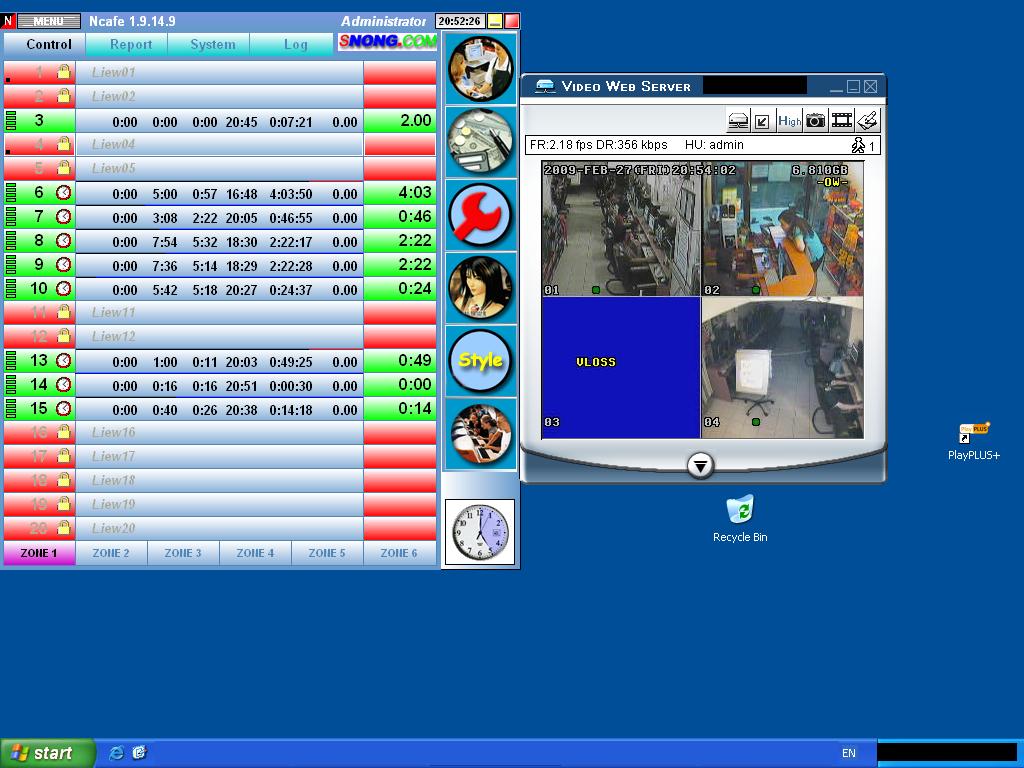Click the SNONG.COM logo link
The height and width of the screenshot is (768, 1024).
(x=387, y=42)
